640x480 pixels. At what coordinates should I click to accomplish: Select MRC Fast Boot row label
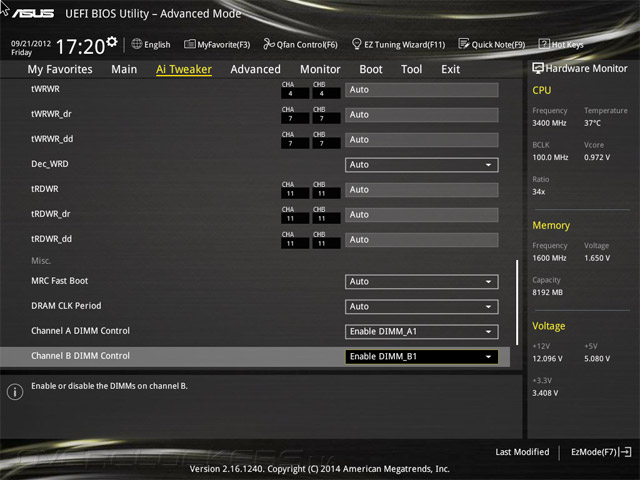pyautogui.click(x=60, y=281)
